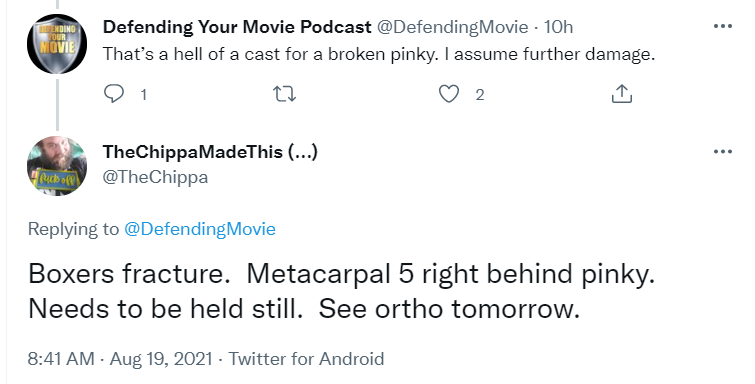Open more options menu on TheChippa's tweet
Viewport: 755px width, 384px height.
[723, 152]
